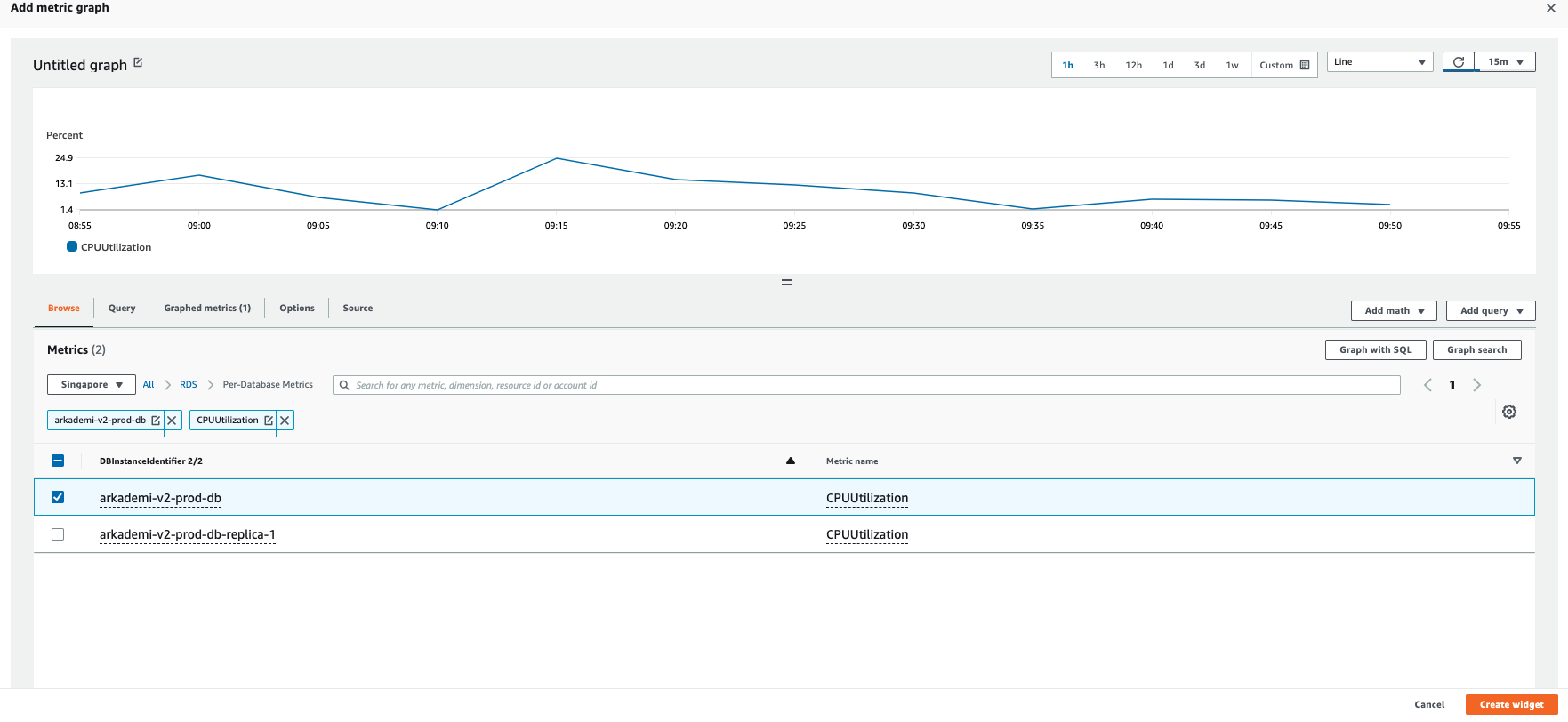Navigate to the RDS breadcrumb link
Screen dimensions: 1568x722
tap(189, 385)
